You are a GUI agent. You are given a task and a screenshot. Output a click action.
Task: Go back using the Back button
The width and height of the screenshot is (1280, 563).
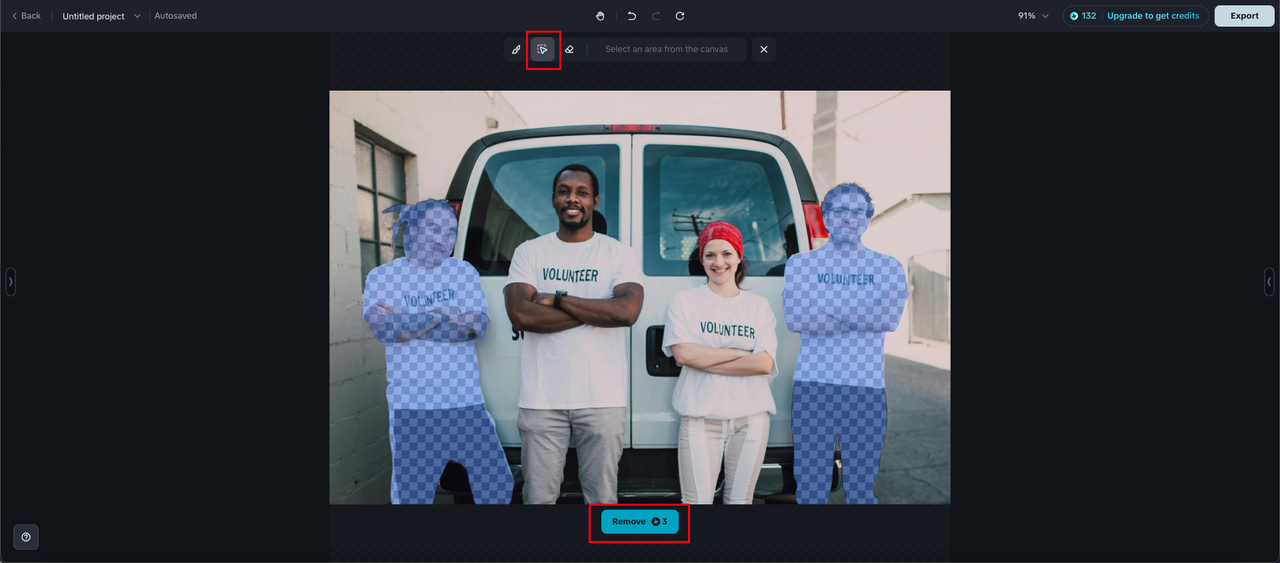point(26,16)
